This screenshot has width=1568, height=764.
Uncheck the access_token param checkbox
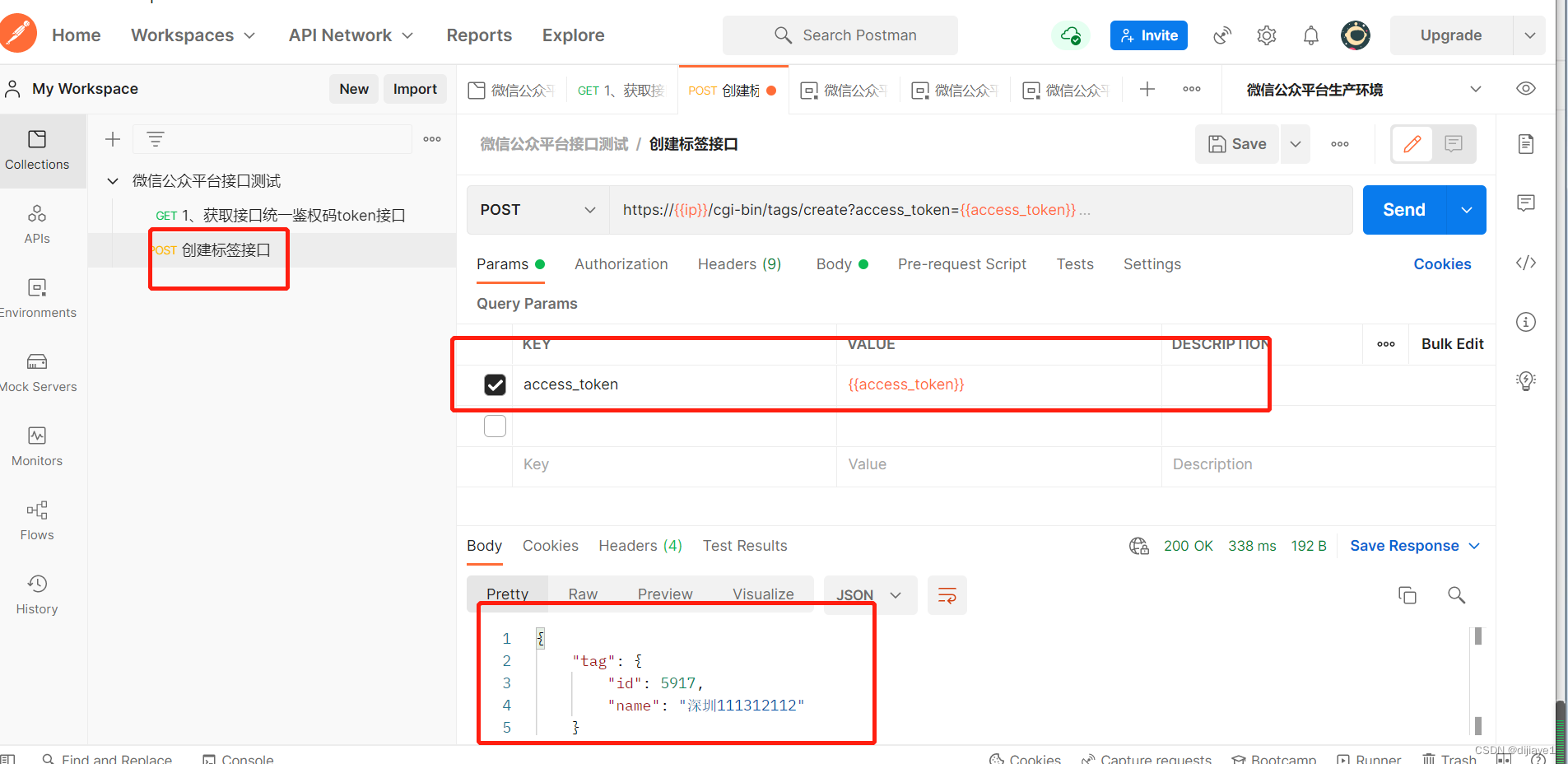pos(495,384)
